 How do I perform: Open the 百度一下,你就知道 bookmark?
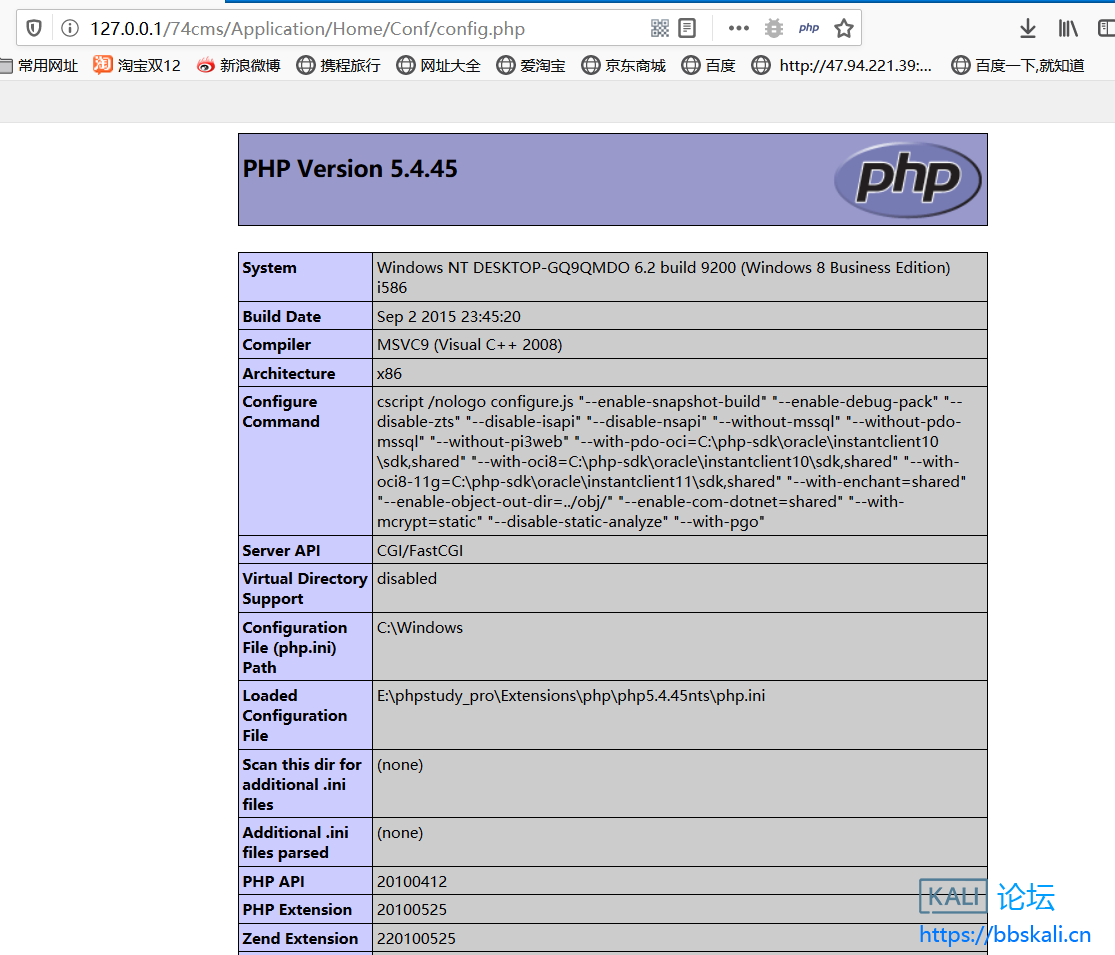tap(1018, 65)
